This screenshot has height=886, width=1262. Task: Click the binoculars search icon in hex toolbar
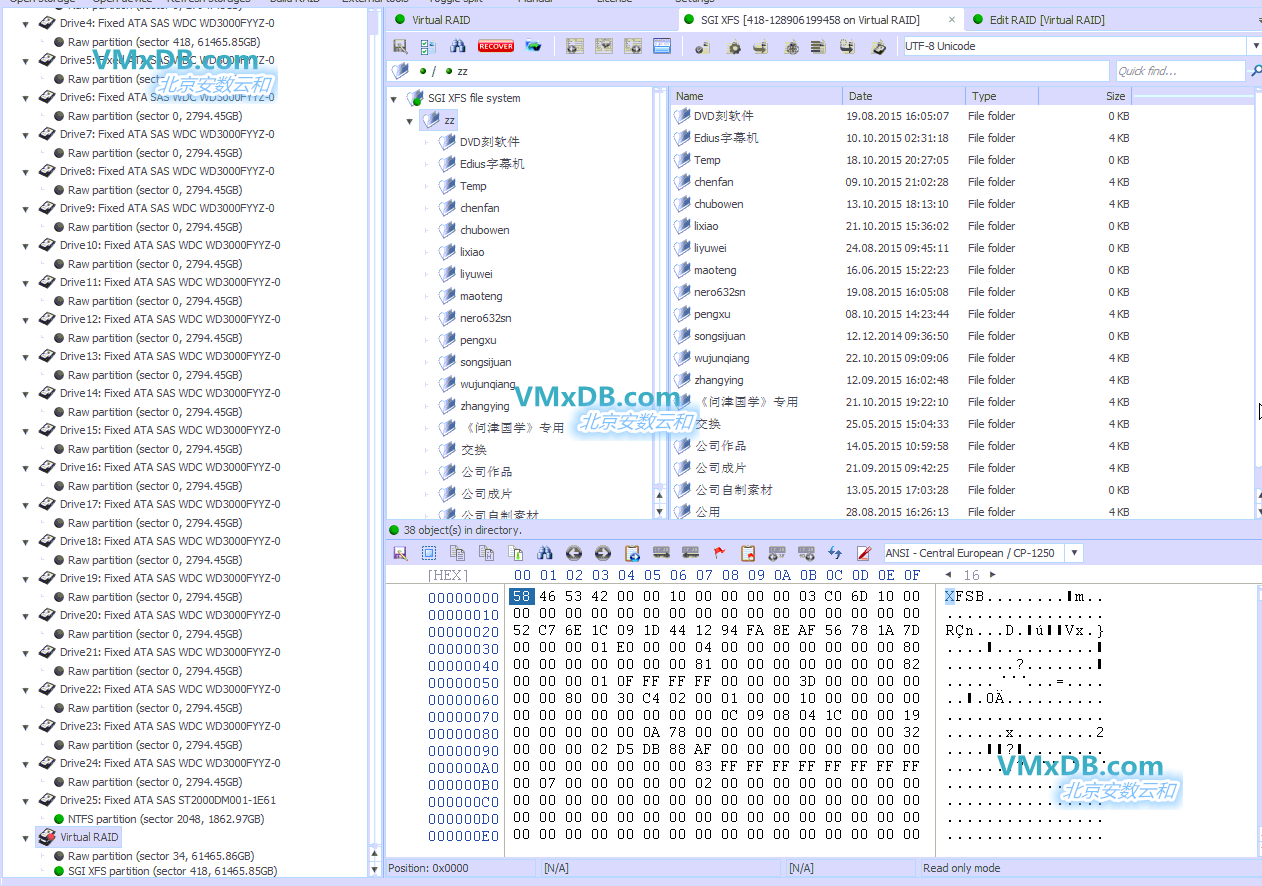click(x=544, y=553)
